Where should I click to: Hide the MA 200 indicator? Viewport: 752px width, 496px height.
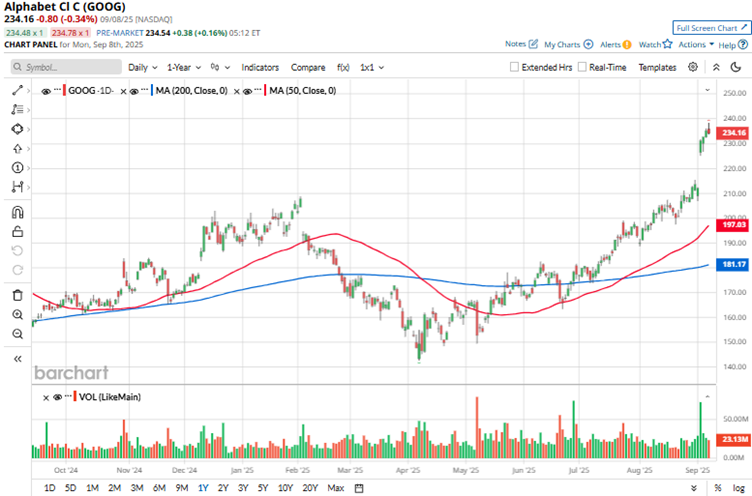pyautogui.click(x=134, y=91)
